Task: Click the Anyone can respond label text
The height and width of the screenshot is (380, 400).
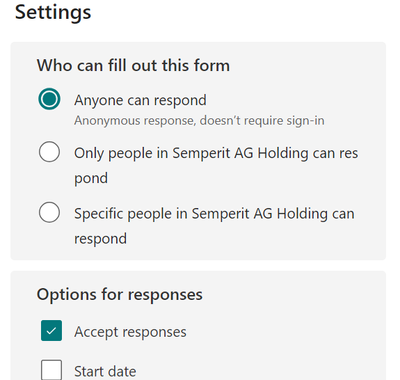Action: coord(140,101)
